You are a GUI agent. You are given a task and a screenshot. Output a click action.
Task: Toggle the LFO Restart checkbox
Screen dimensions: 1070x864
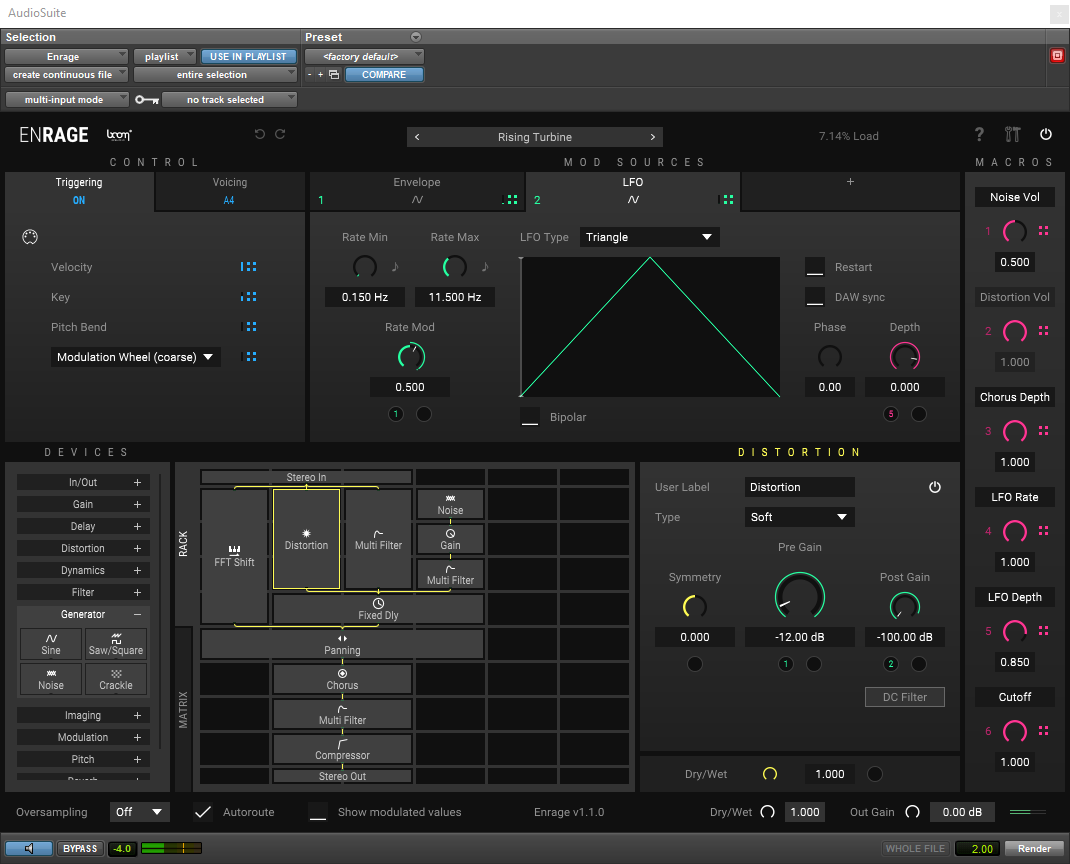click(815, 267)
